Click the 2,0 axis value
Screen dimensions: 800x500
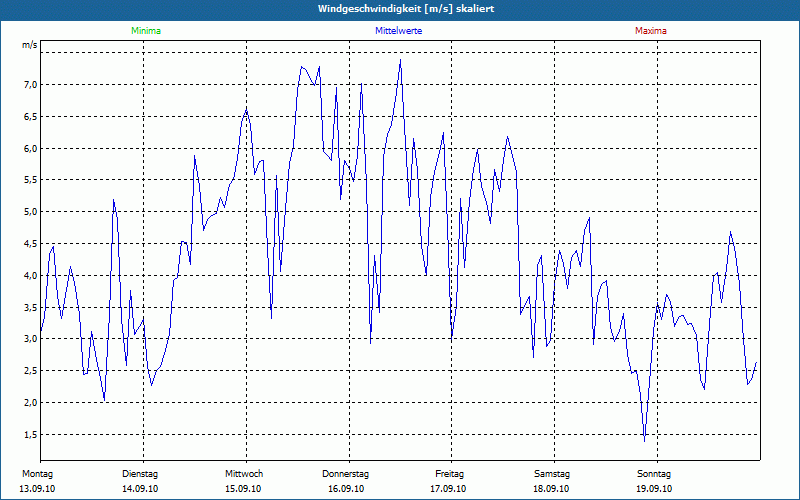point(31,403)
